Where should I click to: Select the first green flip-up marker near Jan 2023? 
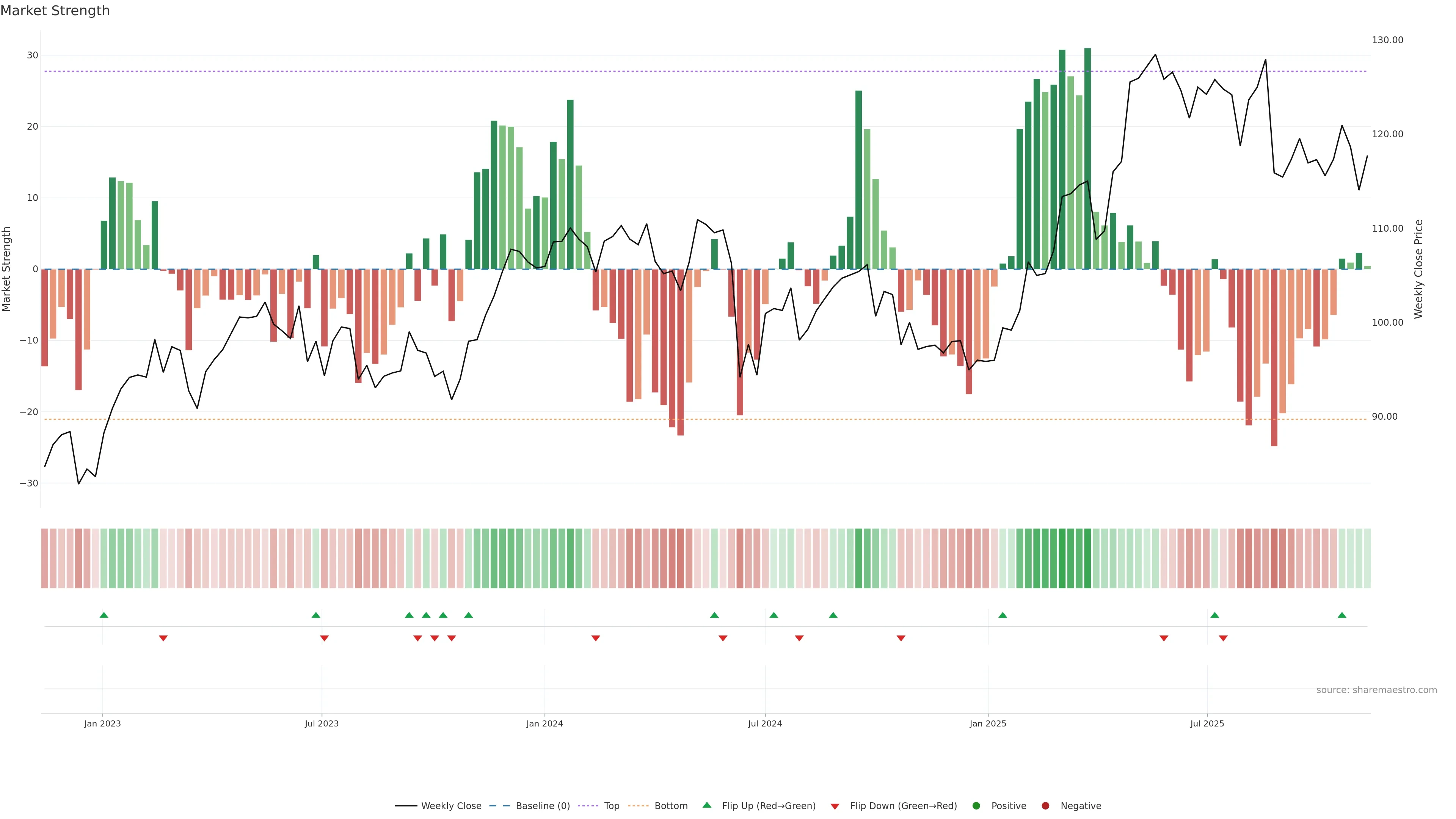click(104, 615)
